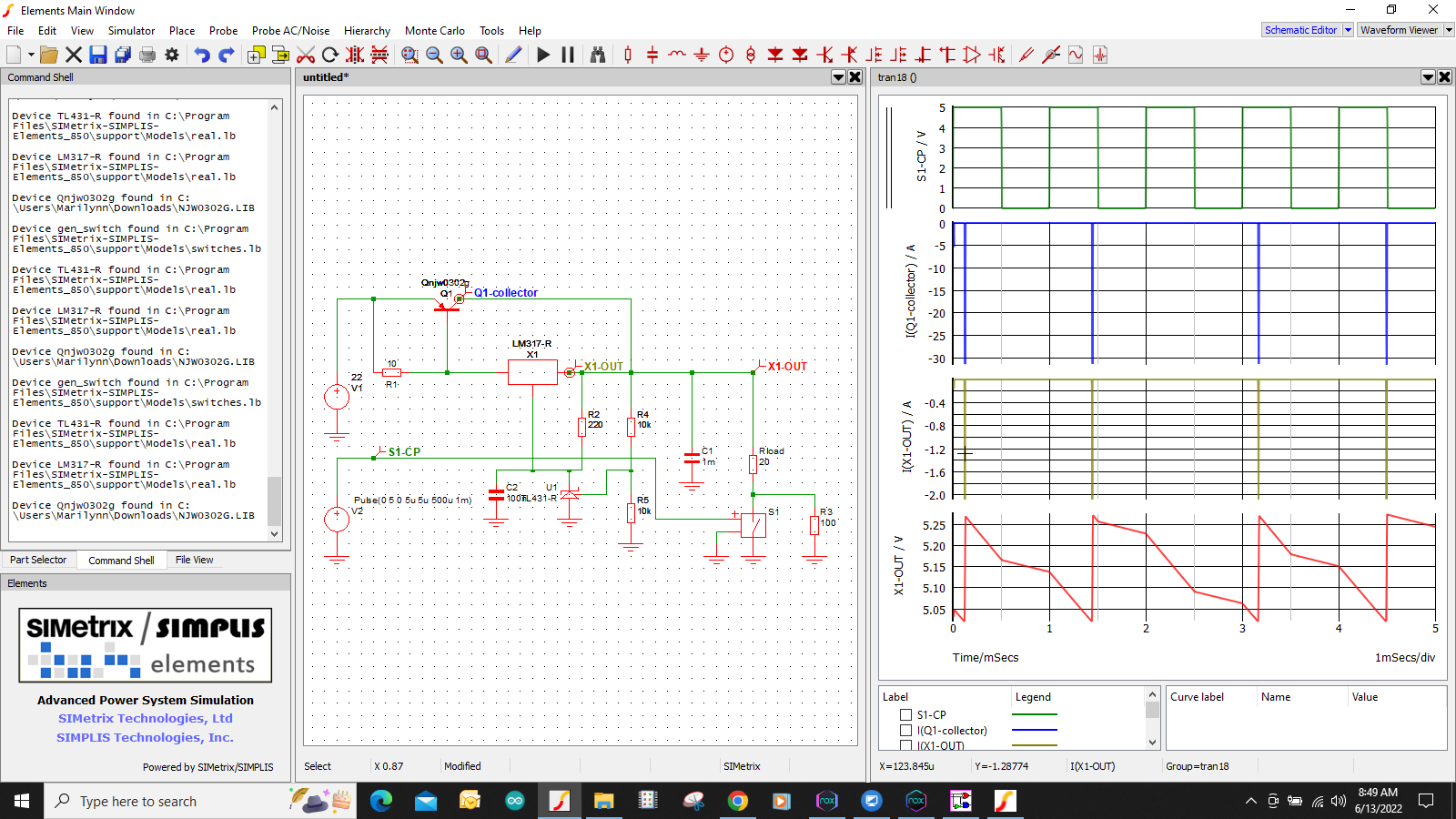This screenshot has height=819, width=1456.
Task: Click the Legend column header
Action: pyautogui.click(x=1033, y=697)
